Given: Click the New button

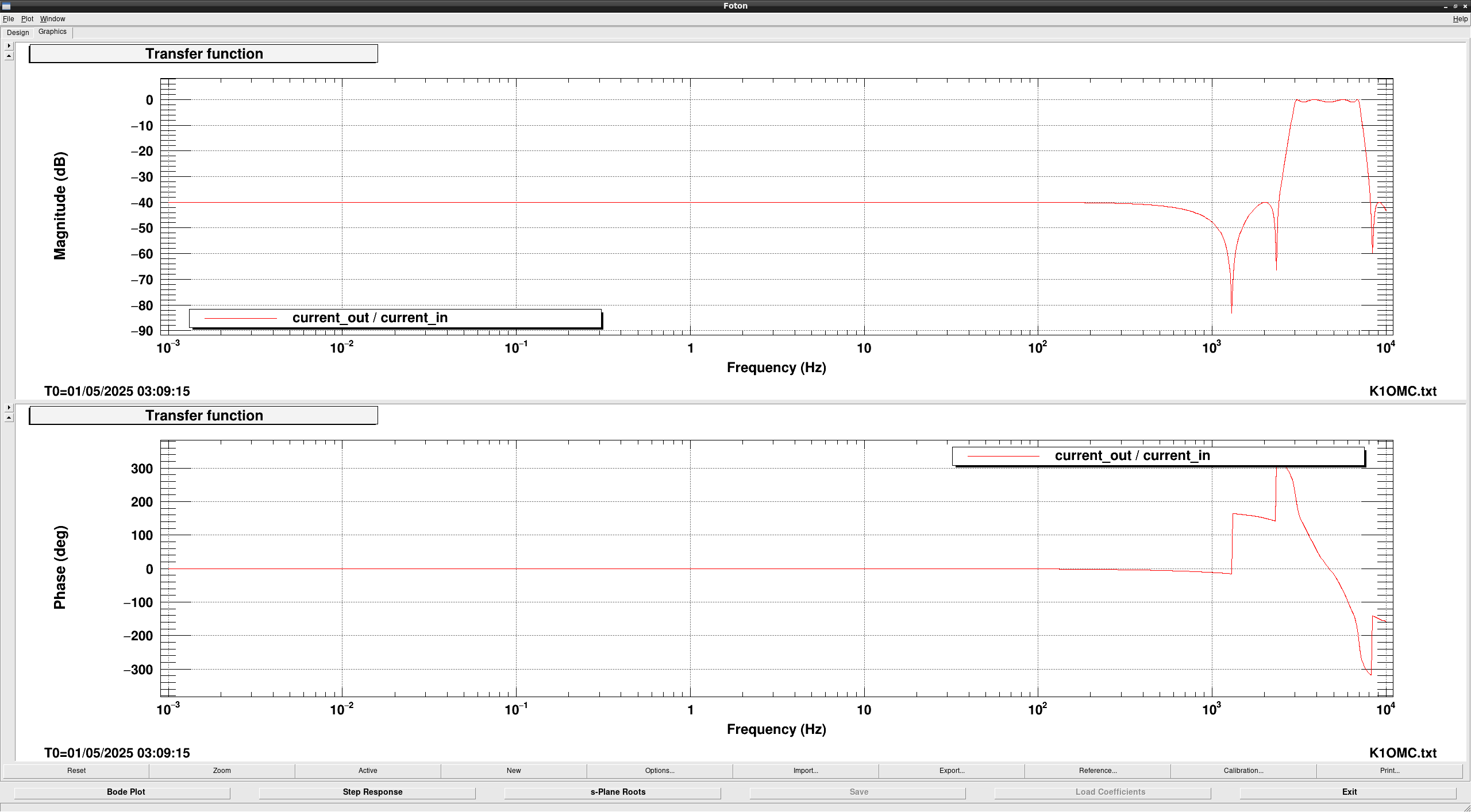Looking at the screenshot, I should 514,771.
